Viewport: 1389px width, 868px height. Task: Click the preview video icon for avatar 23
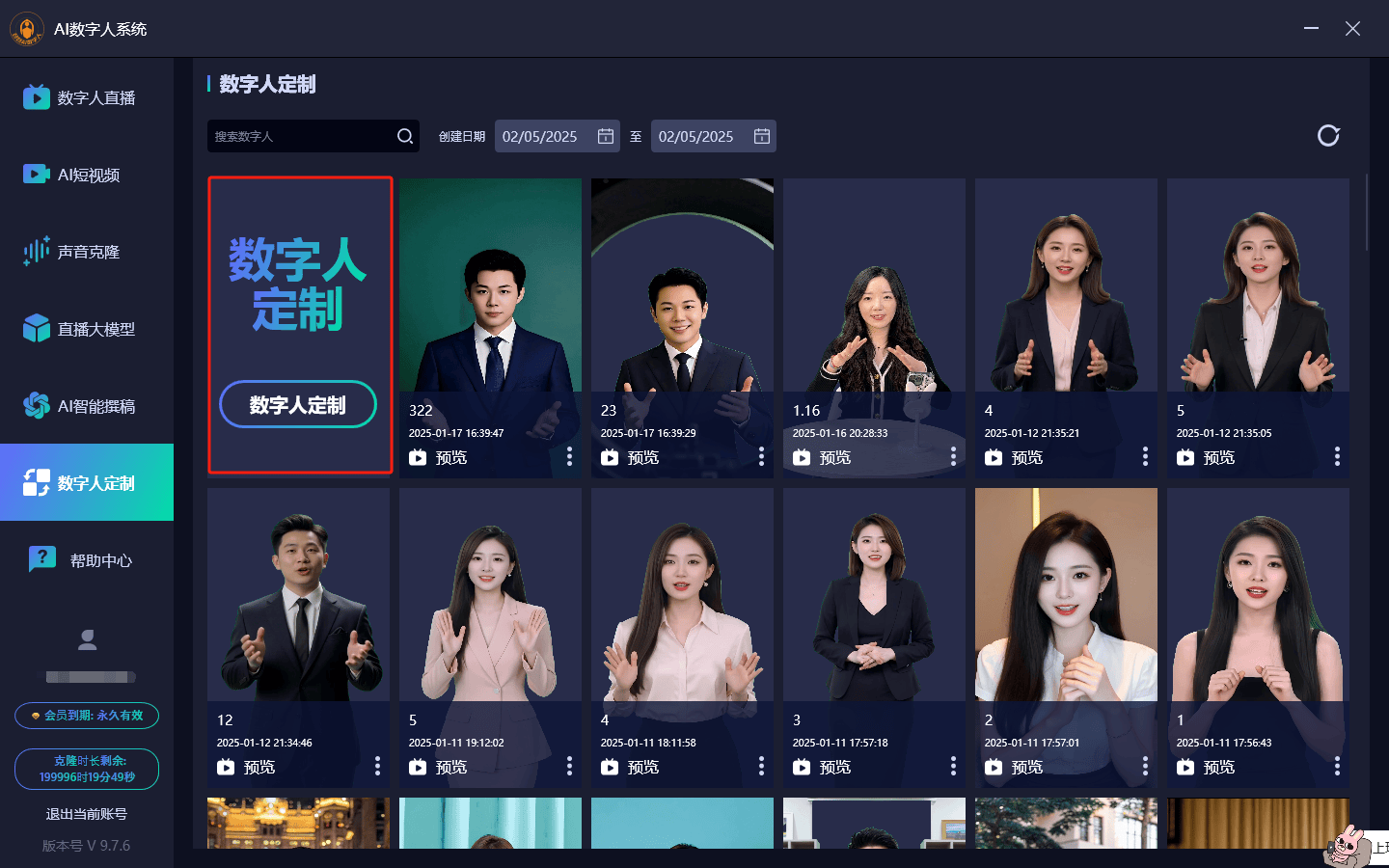coord(610,457)
